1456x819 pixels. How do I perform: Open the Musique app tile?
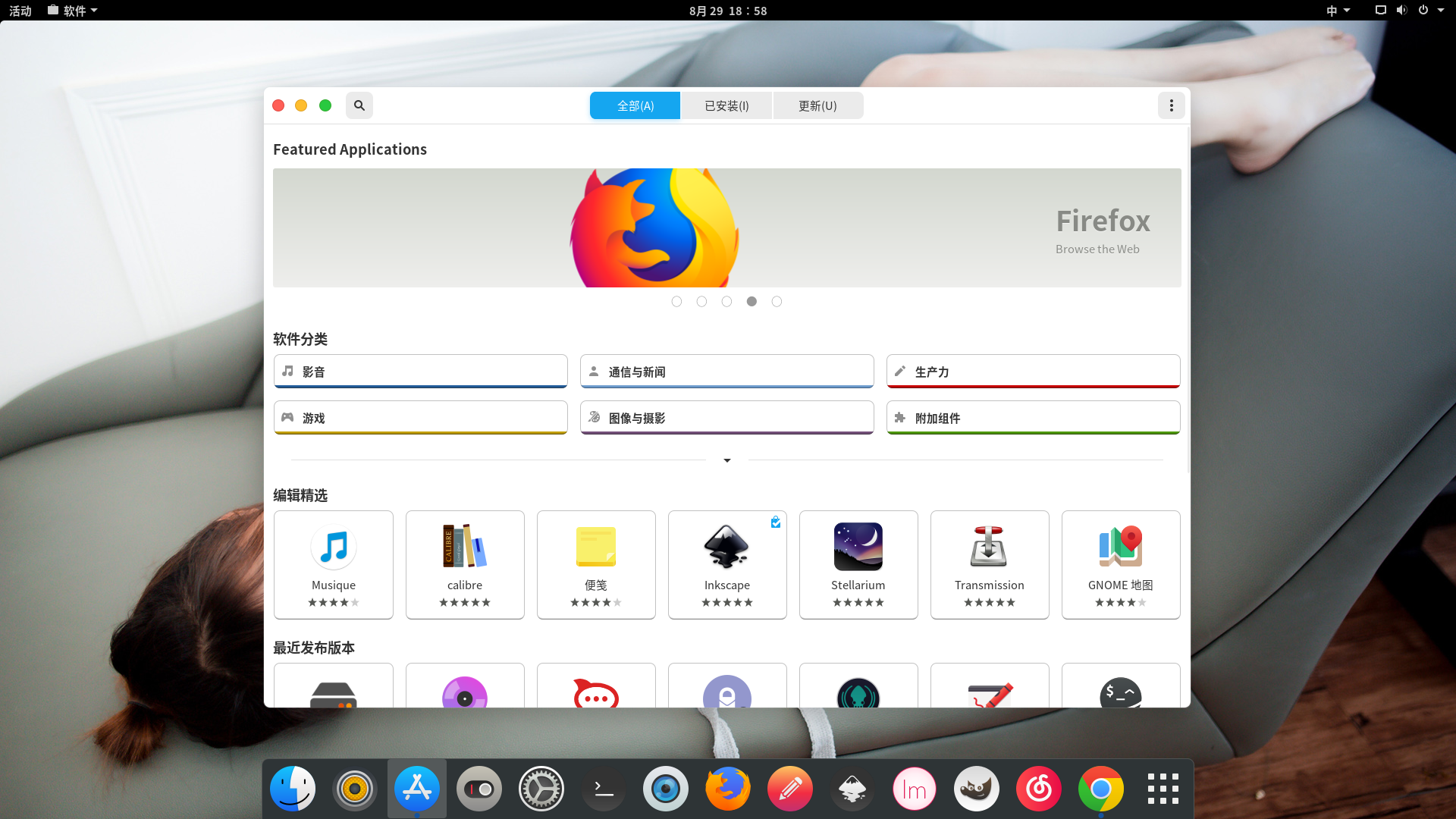point(334,565)
